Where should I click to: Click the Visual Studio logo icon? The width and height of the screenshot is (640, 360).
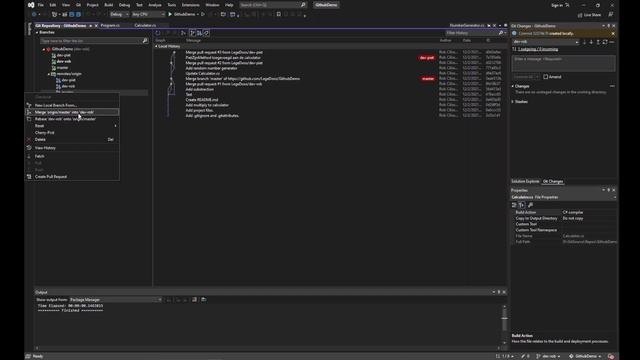tap(31, 5)
